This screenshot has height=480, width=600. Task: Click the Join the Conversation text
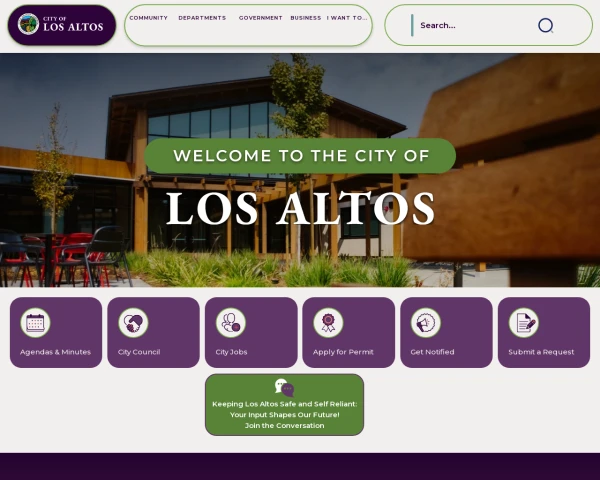pyautogui.click(x=284, y=426)
